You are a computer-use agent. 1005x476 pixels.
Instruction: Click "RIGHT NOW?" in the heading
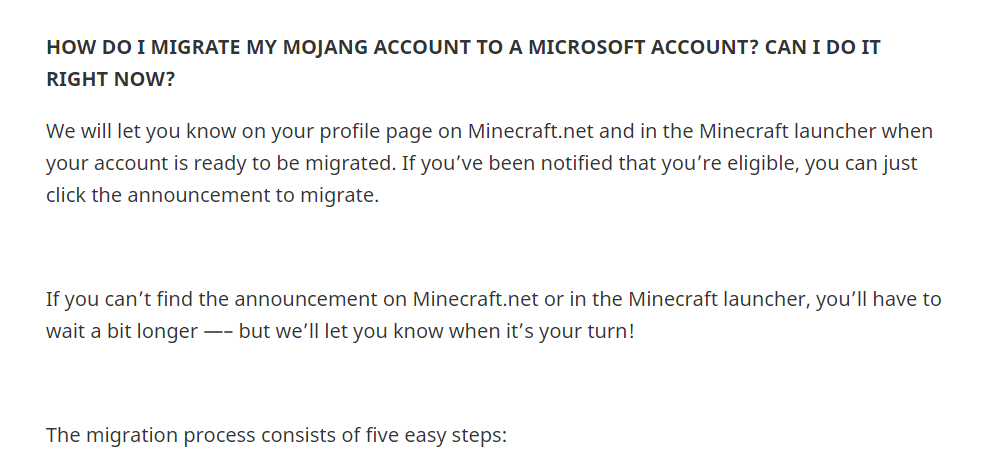(x=110, y=79)
